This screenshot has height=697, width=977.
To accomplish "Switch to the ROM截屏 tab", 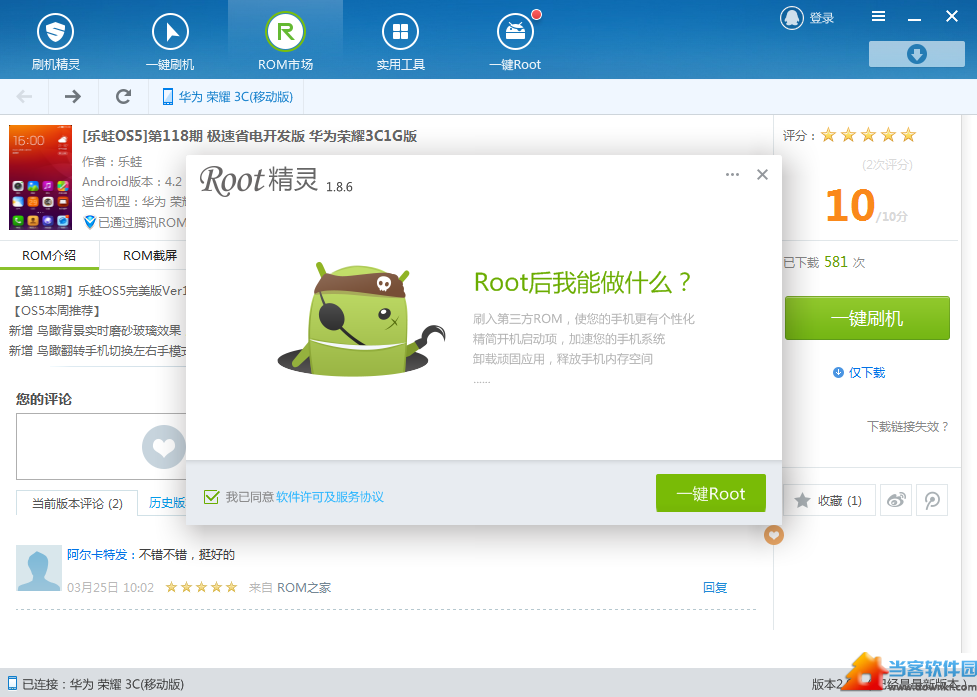I will (x=150, y=255).
